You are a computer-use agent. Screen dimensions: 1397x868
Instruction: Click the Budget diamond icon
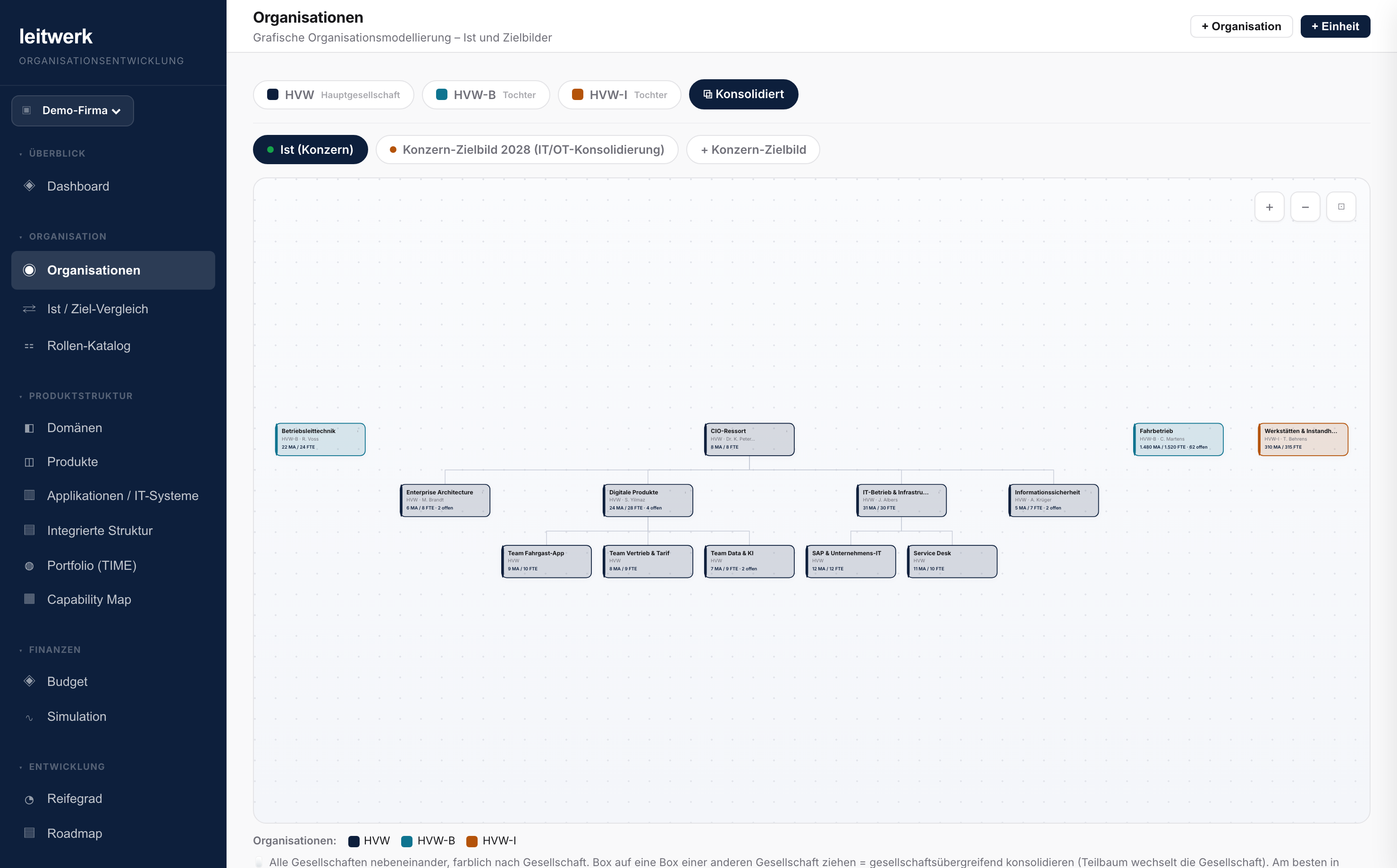click(x=29, y=681)
